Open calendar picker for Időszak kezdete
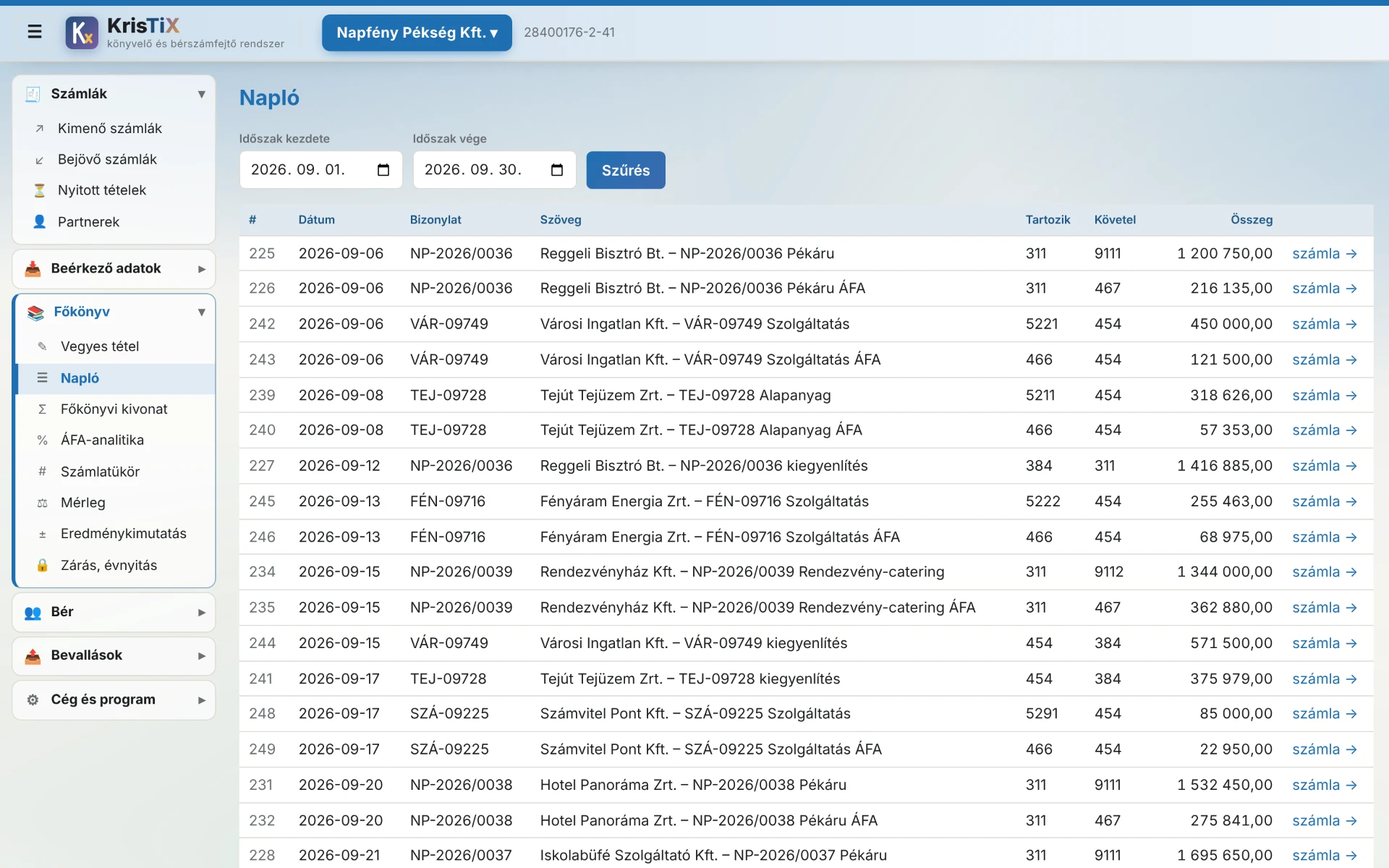Image resolution: width=1389 pixels, height=868 pixels. [x=383, y=170]
